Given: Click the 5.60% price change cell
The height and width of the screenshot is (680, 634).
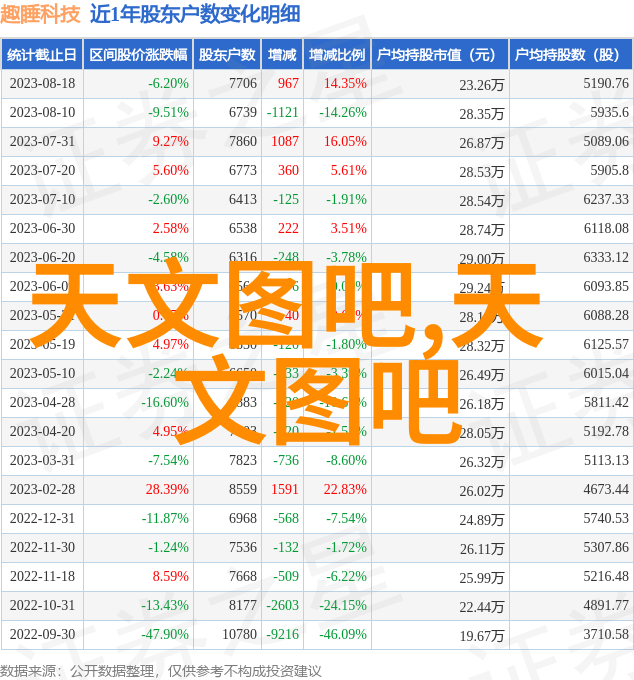Looking at the screenshot, I should pos(170,170).
